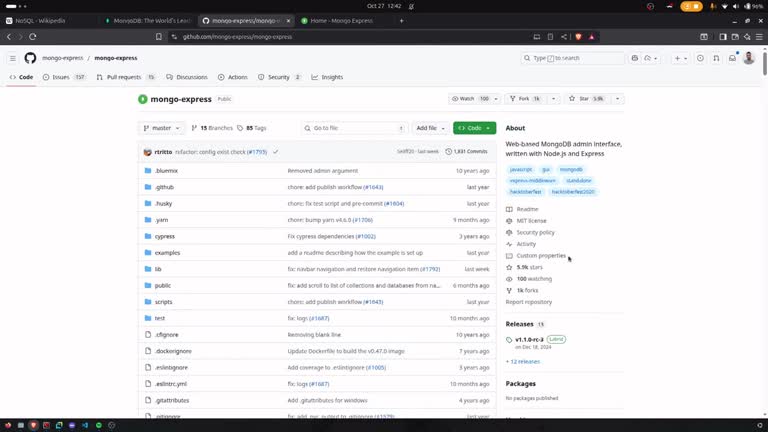Switch to the Issues tab

[64, 77]
